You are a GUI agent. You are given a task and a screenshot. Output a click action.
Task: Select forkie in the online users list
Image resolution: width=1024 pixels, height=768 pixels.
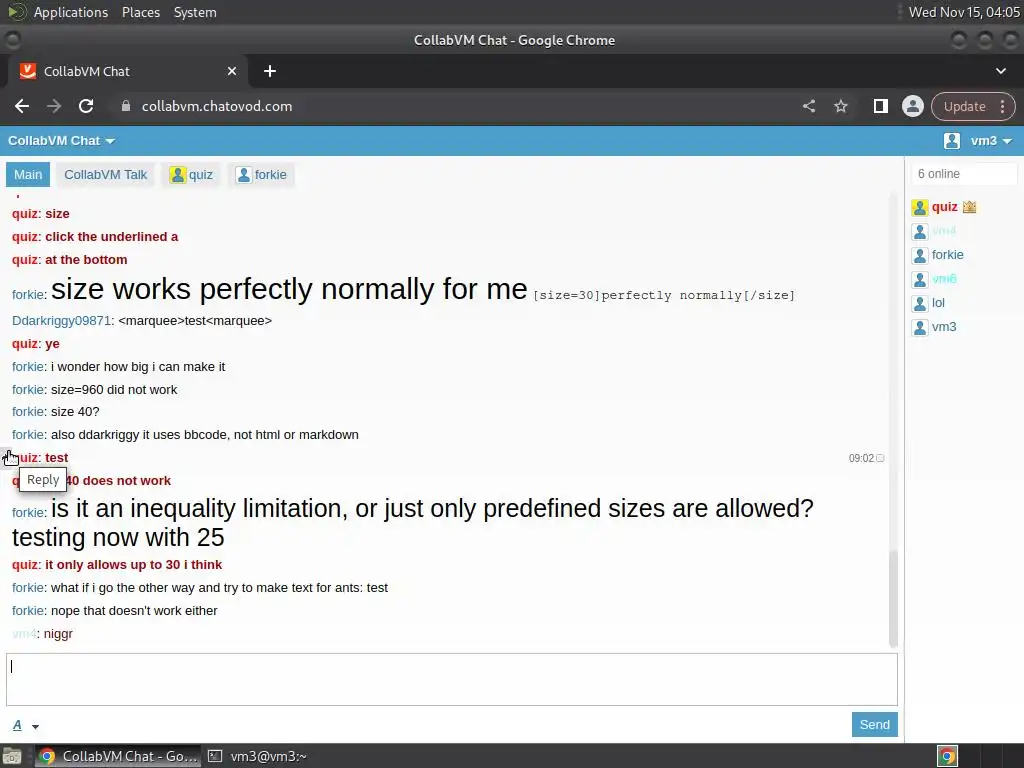[948, 255]
